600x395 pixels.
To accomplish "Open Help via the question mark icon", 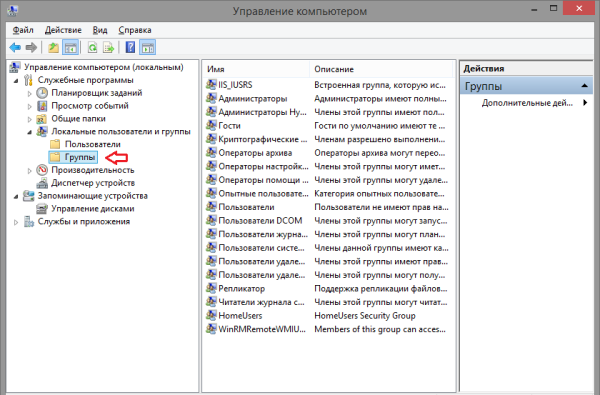I will pos(130,47).
